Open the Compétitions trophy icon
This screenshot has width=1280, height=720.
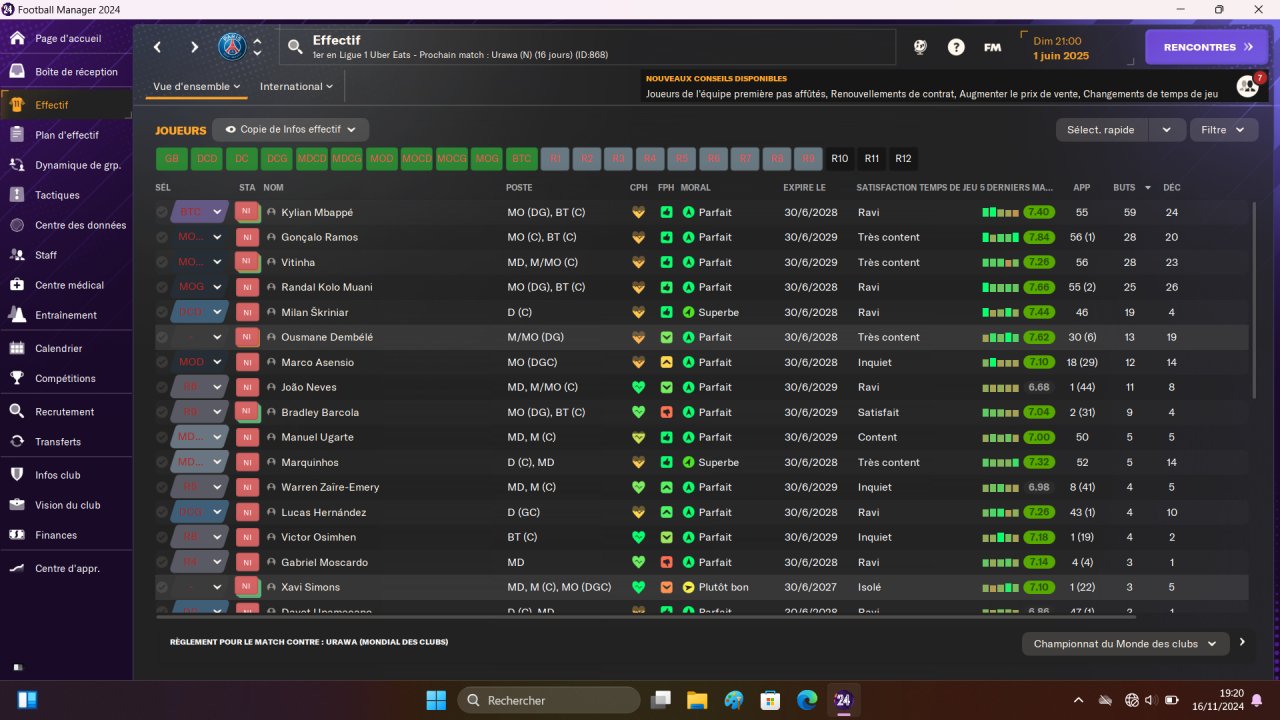pyautogui.click(x=17, y=379)
